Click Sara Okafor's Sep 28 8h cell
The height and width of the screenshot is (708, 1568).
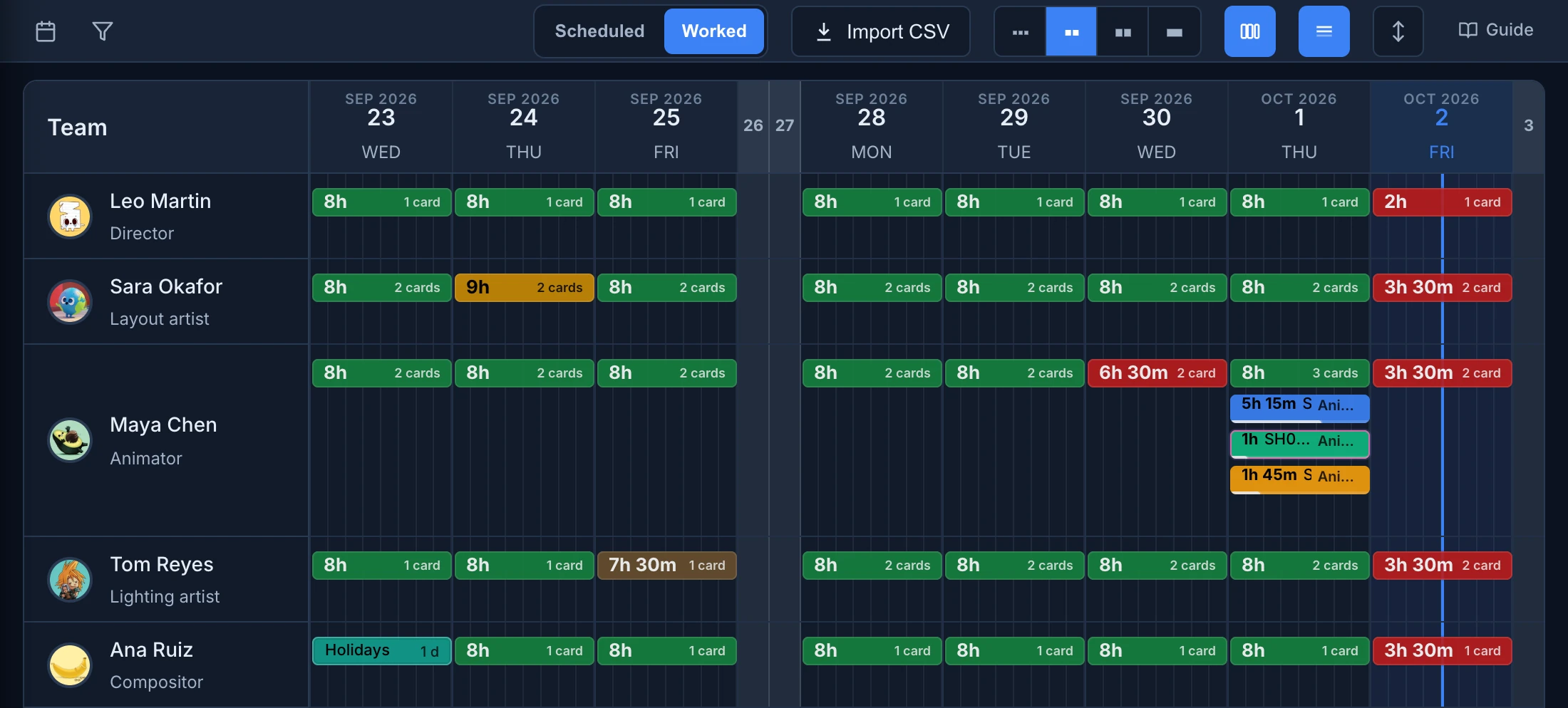[872, 288]
